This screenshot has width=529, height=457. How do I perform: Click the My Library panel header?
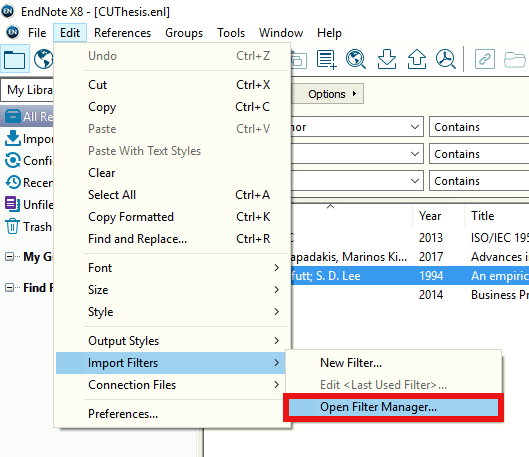27,90
